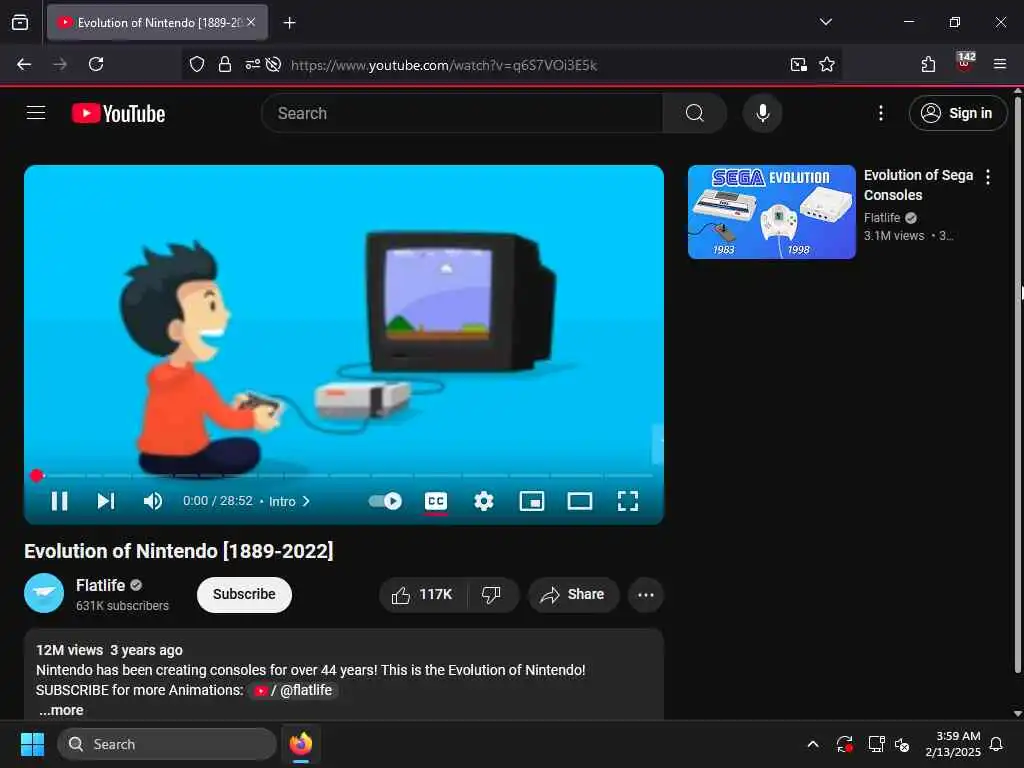Share the Nintendo video
This screenshot has width=1024, height=768.
point(573,594)
